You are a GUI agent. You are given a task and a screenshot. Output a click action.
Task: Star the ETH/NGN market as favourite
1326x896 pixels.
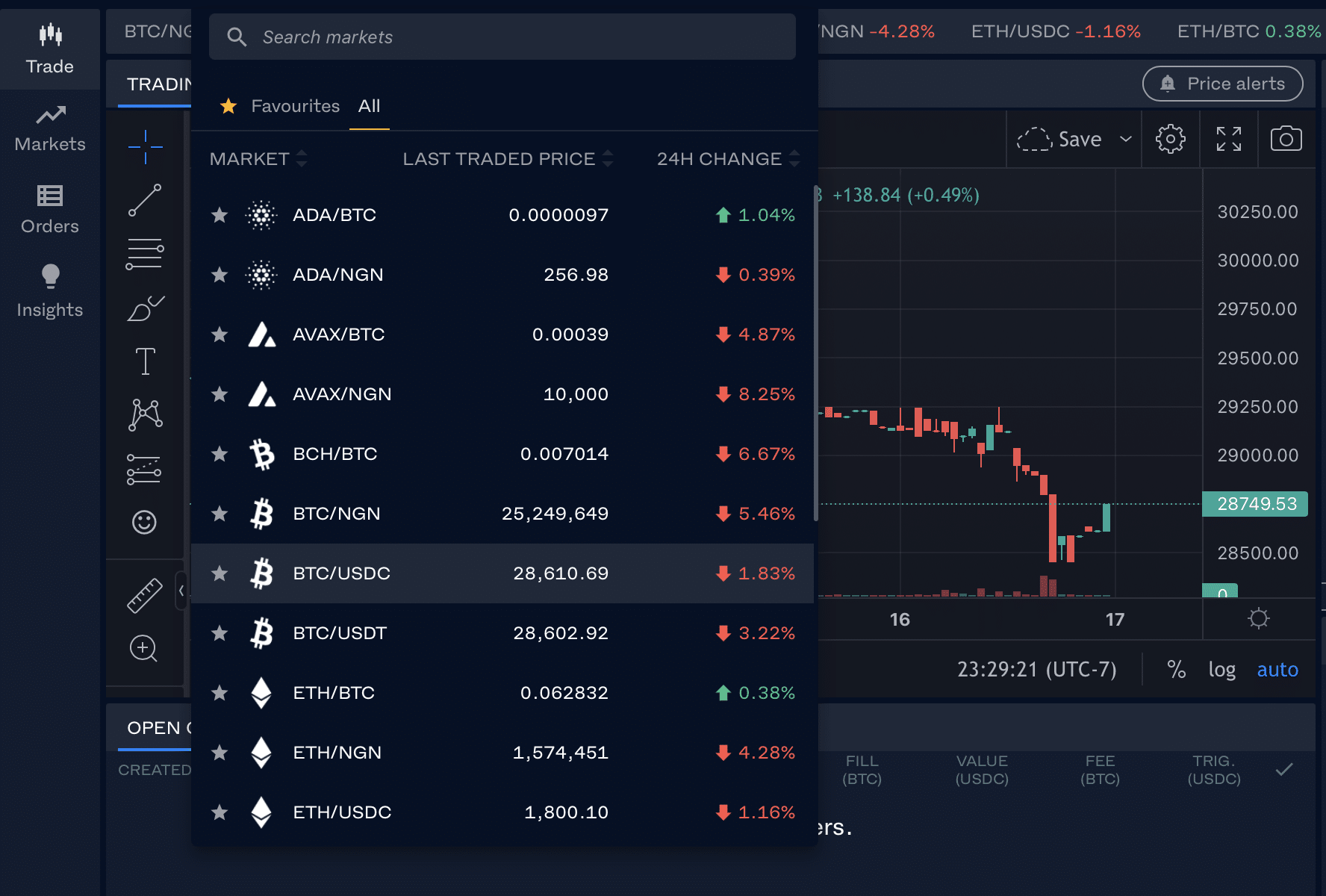point(220,753)
